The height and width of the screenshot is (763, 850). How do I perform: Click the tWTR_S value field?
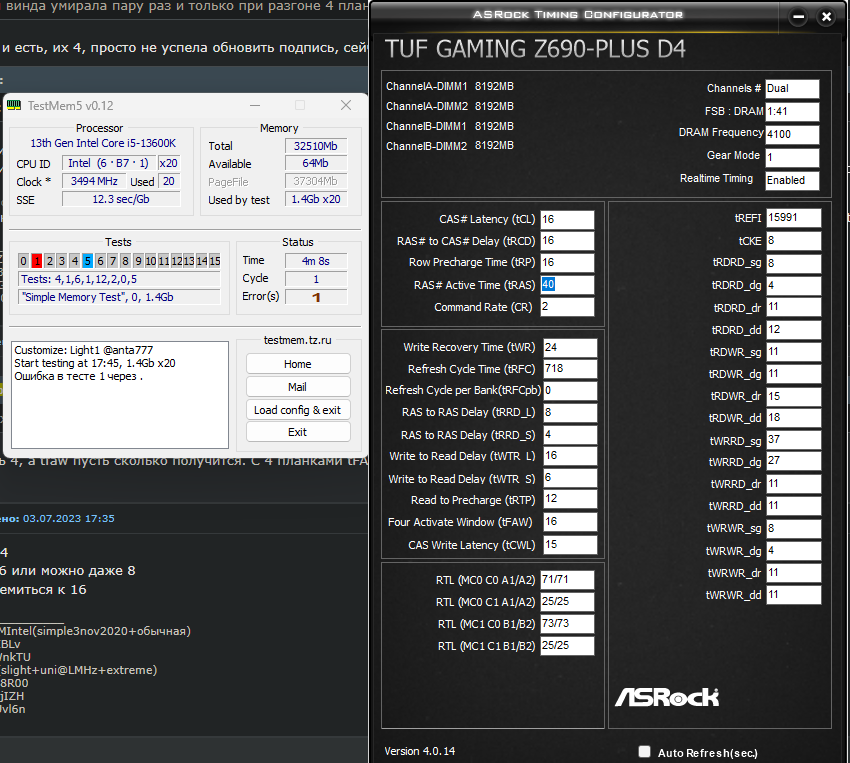point(570,477)
